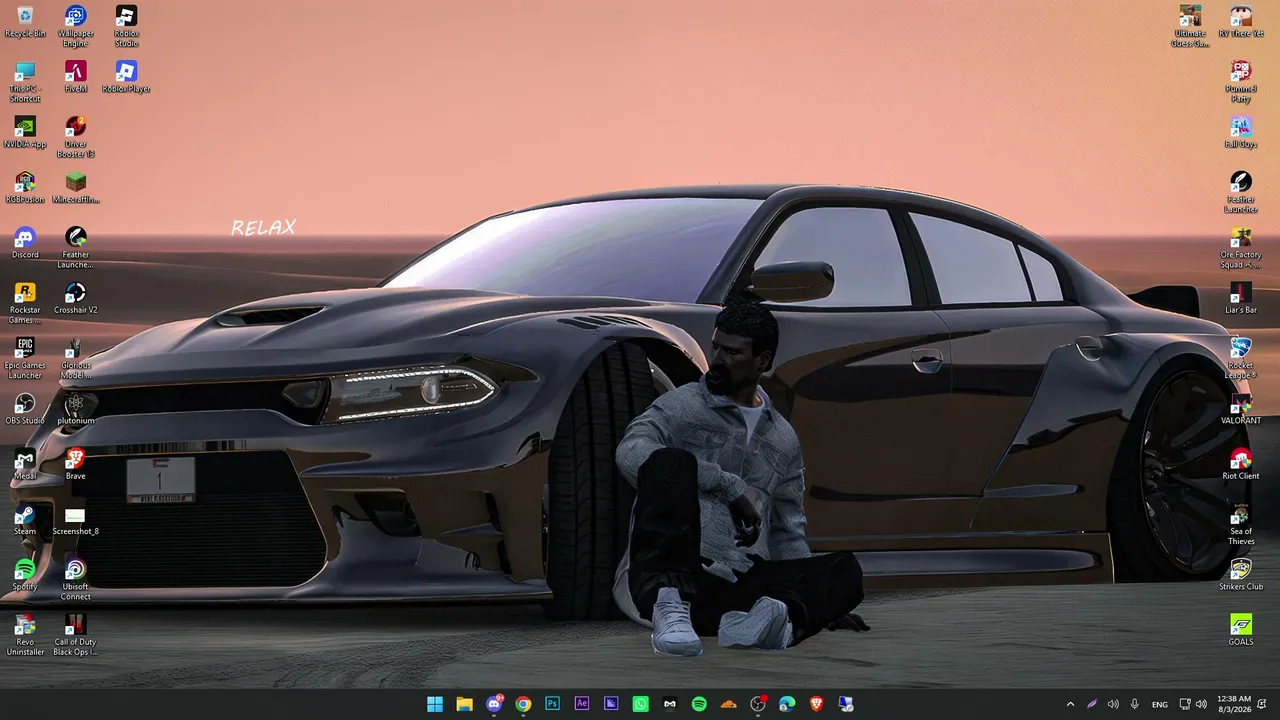The height and width of the screenshot is (720, 1280).
Task: Click the microphone icon in system tray
Action: pos(1134,704)
